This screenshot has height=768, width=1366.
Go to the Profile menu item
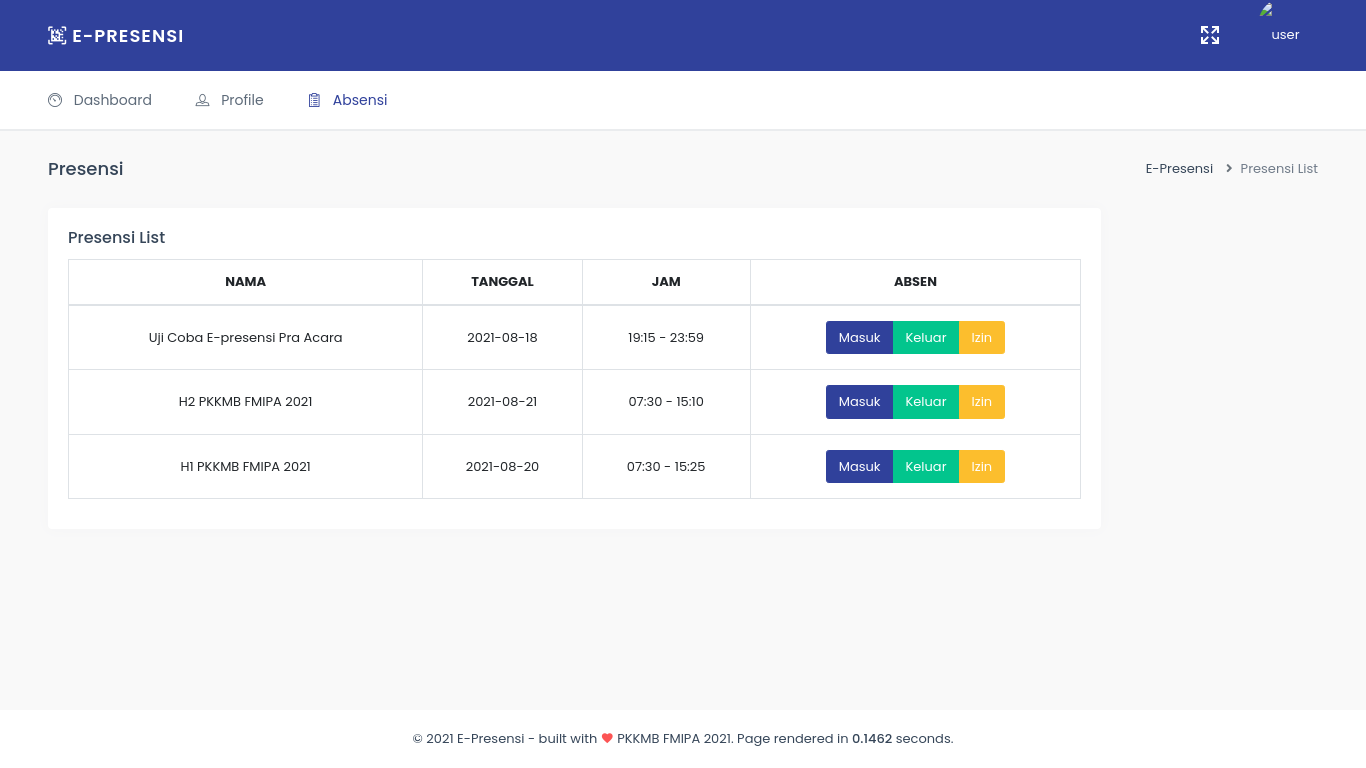pos(242,100)
